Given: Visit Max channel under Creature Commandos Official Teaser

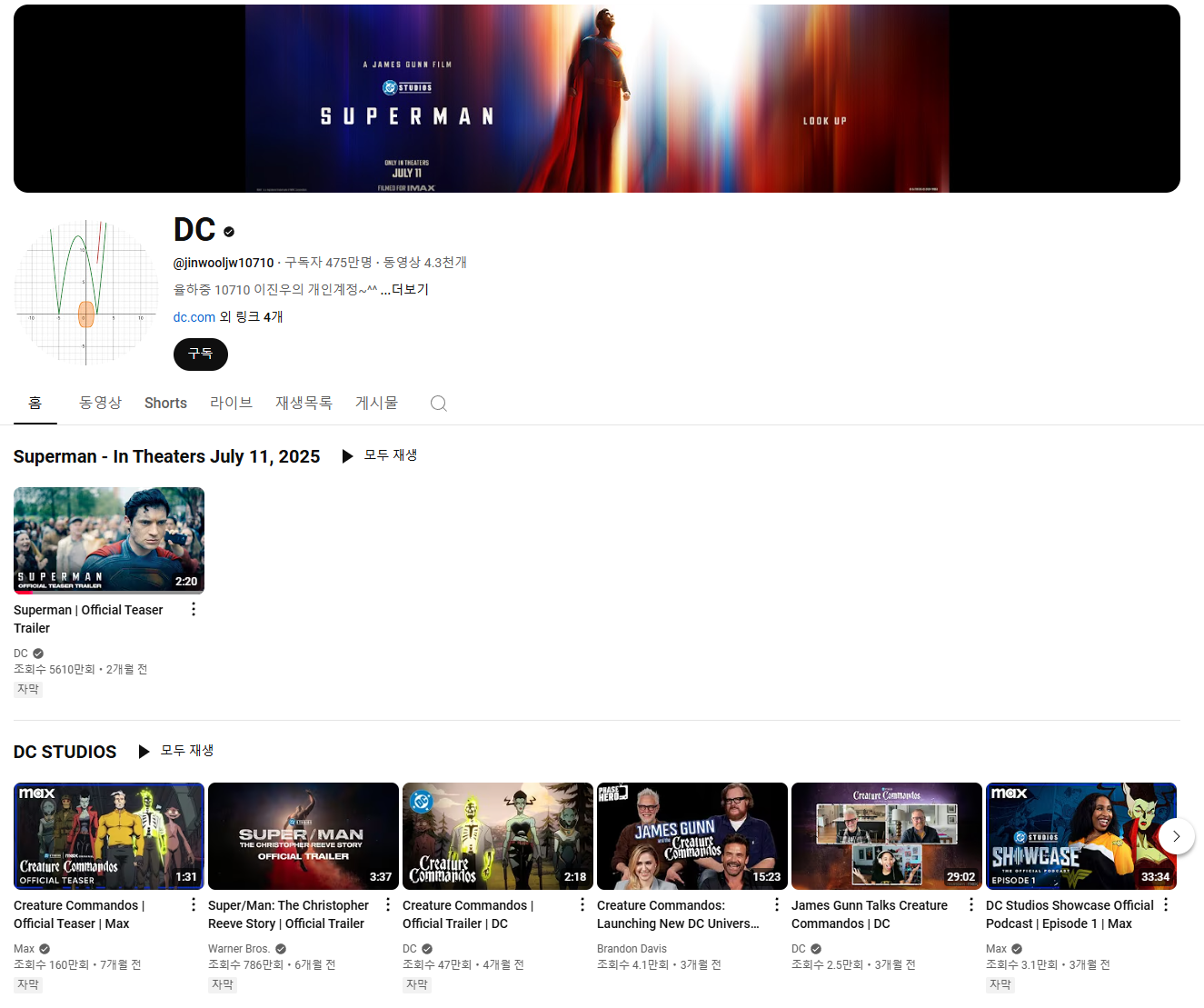Looking at the screenshot, I should point(24,949).
